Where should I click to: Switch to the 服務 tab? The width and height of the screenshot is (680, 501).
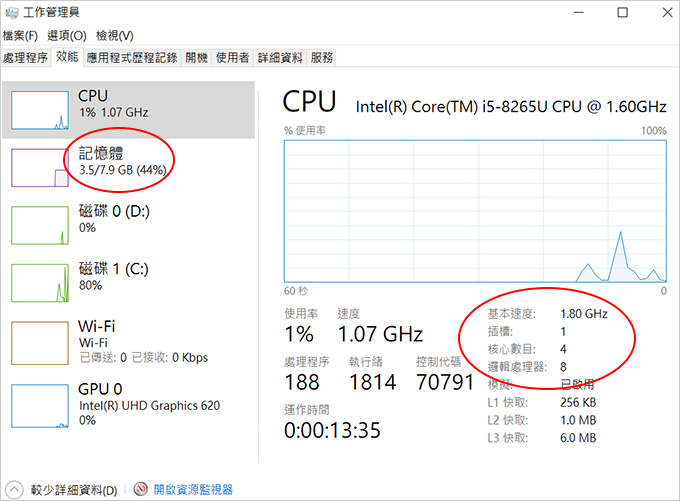(x=322, y=57)
